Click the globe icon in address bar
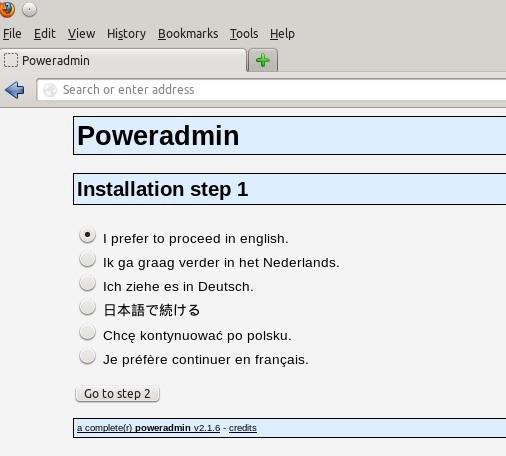The width and height of the screenshot is (506, 456). 50,90
